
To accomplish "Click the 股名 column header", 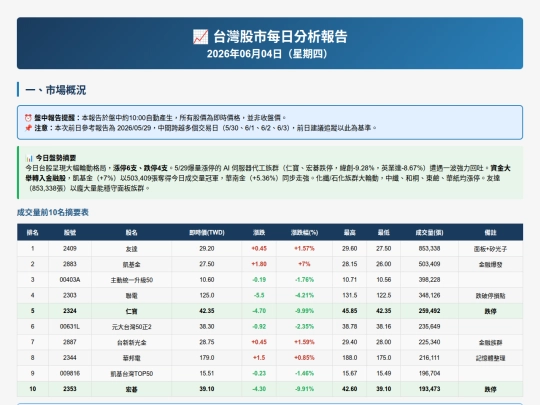I will pyautogui.click(x=132, y=232).
